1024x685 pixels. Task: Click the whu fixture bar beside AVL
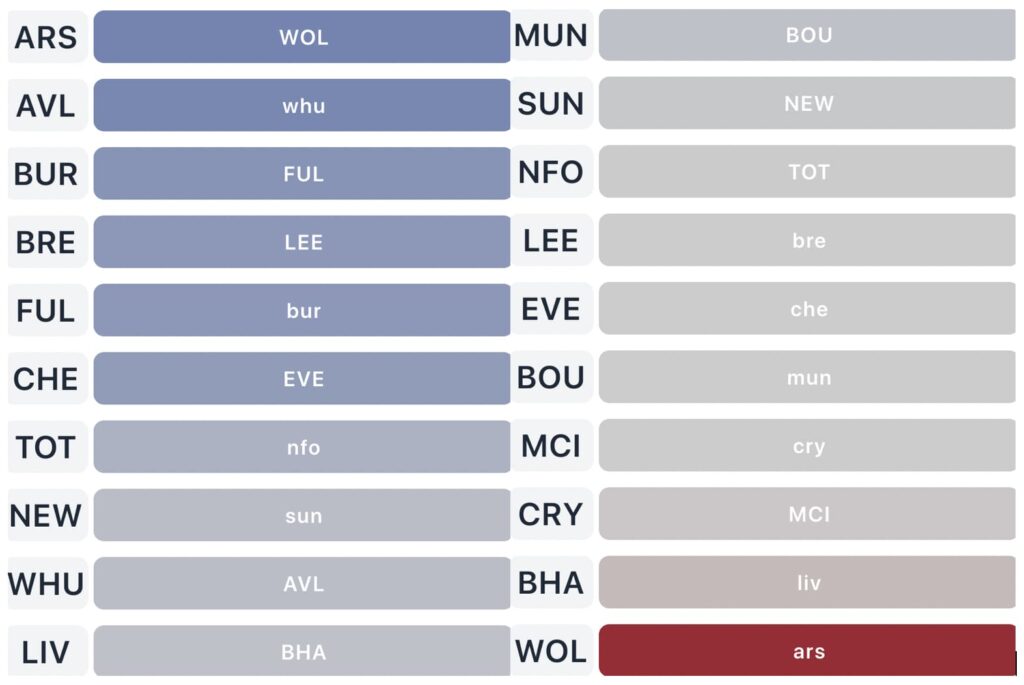pyautogui.click(x=302, y=105)
